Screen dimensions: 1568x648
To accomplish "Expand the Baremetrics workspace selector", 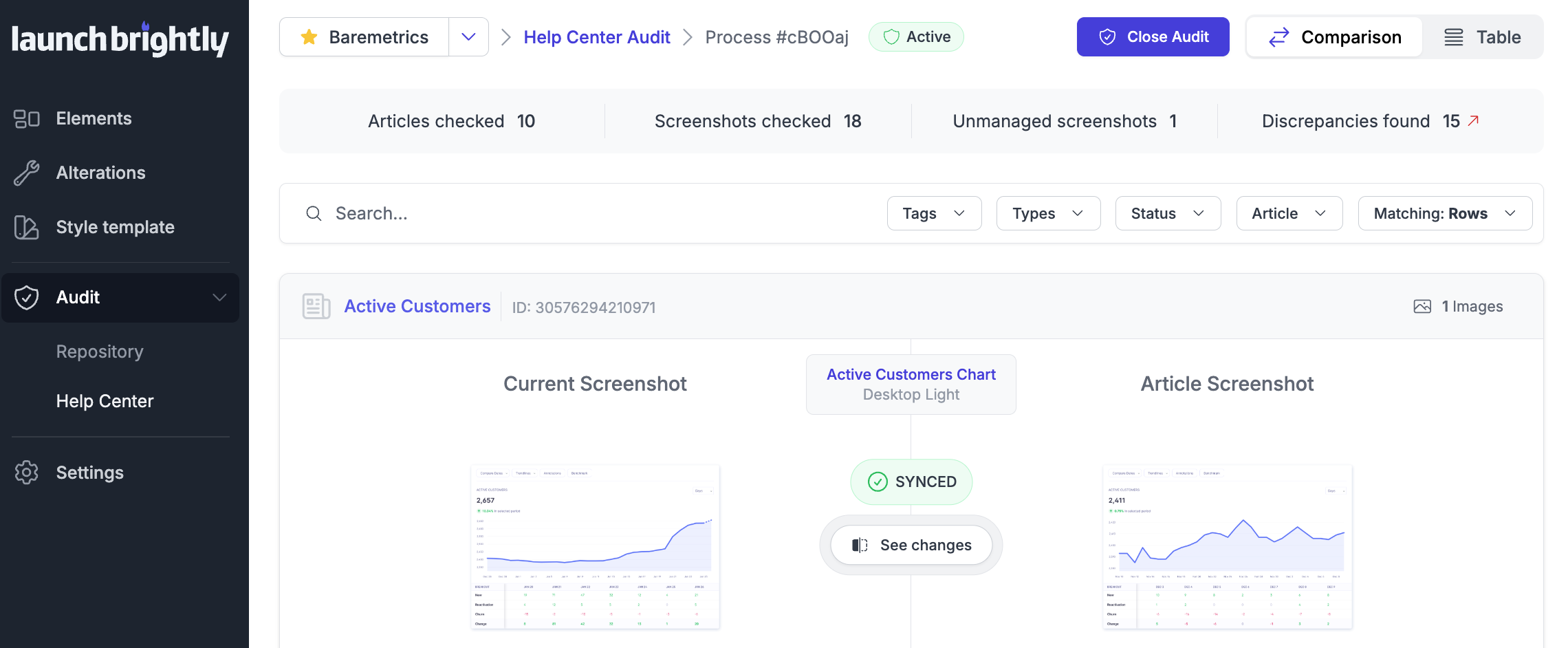I will click(468, 36).
